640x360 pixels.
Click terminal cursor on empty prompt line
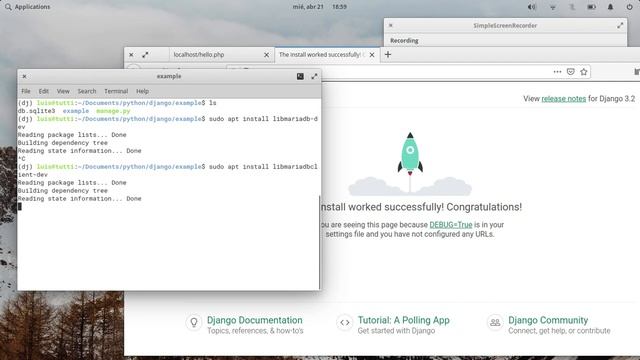[x=20, y=207]
